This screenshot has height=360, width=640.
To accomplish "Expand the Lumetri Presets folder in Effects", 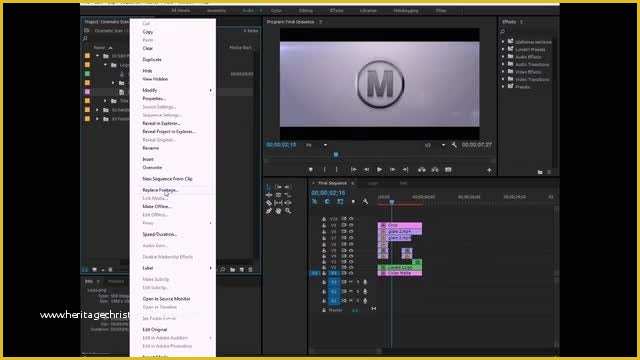I will tap(503, 49).
